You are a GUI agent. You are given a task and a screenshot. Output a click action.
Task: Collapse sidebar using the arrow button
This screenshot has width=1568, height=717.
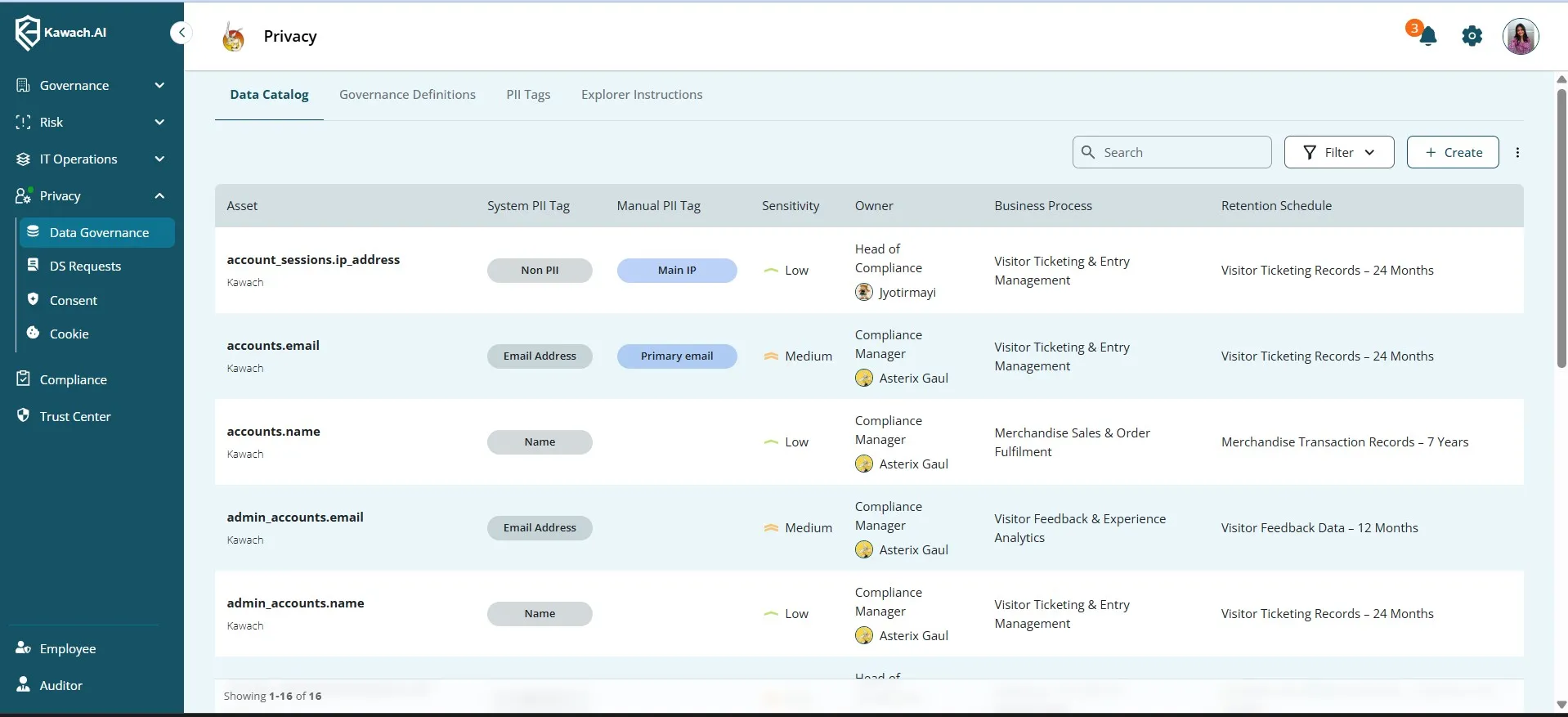[181, 33]
